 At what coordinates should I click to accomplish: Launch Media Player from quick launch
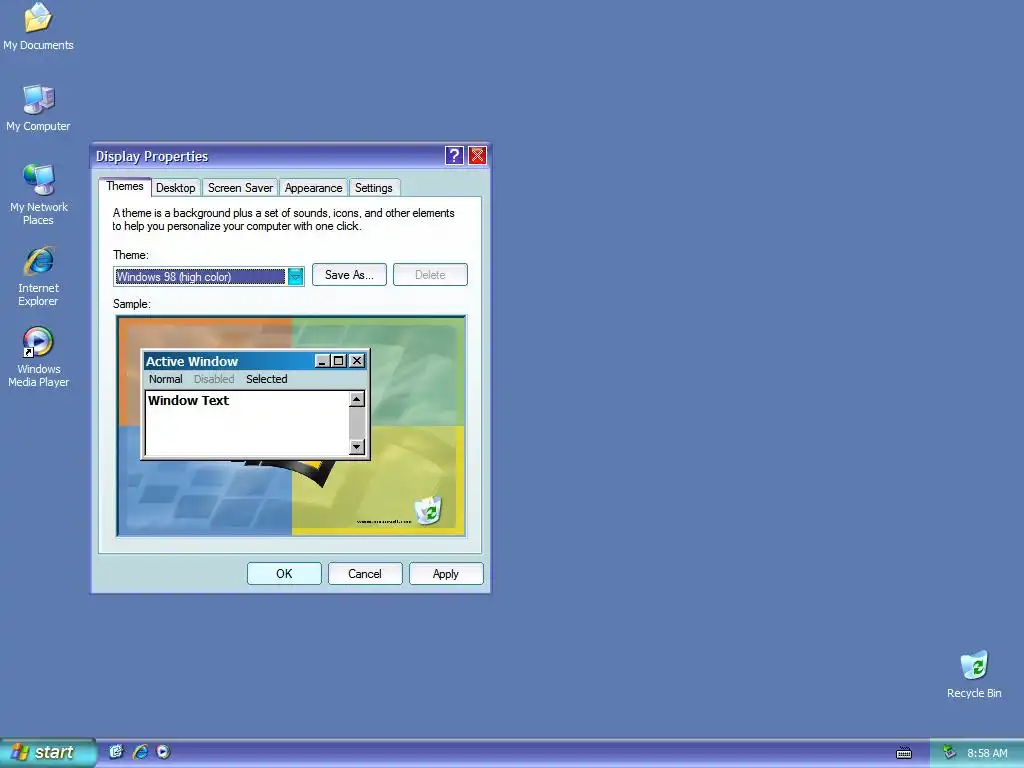pos(163,752)
